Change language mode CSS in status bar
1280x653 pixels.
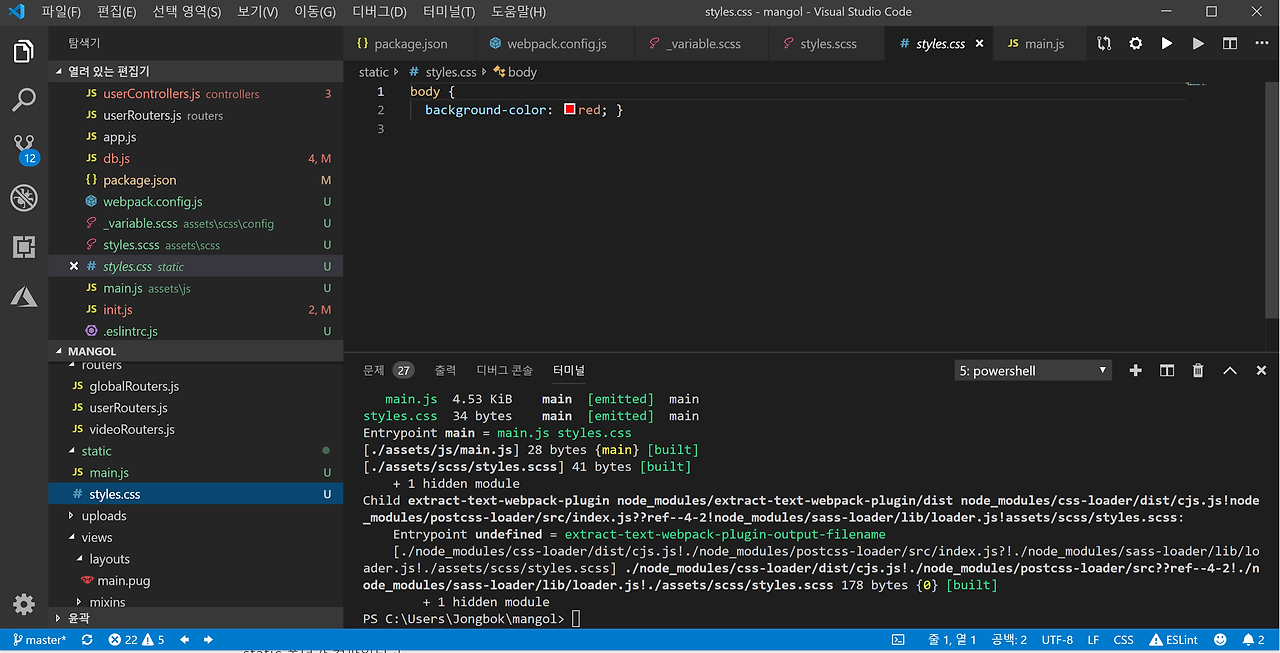click(1123, 640)
